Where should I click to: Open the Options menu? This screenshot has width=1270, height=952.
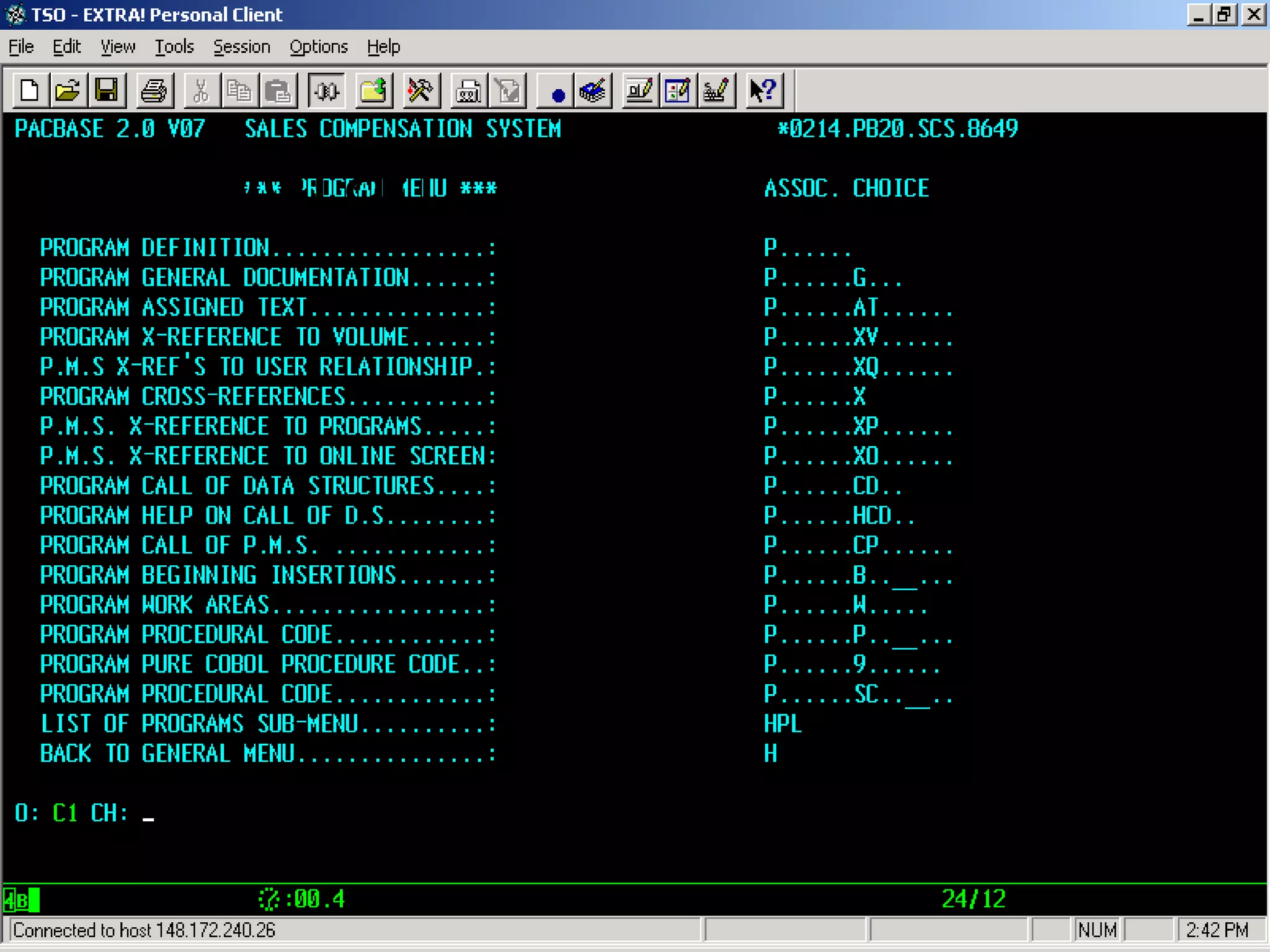click(319, 47)
